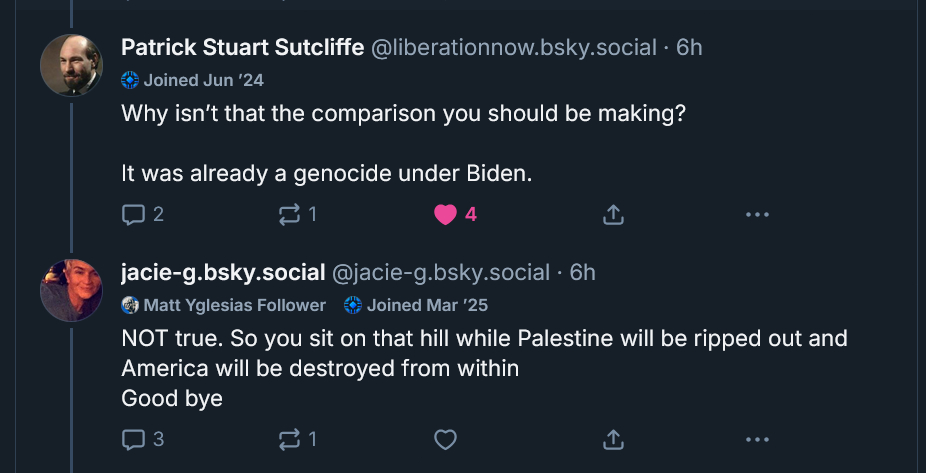Visit @liberationnow.bsky.social handle

[x=514, y=47]
